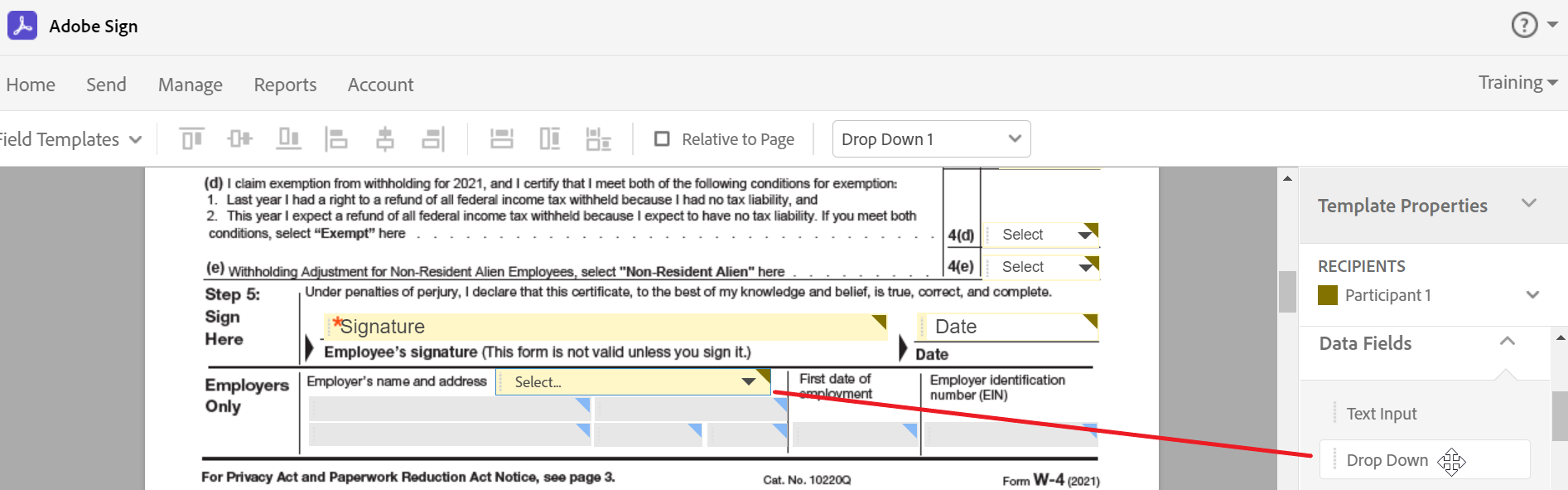Click the Participant 1 color swatch
Image resolution: width=1568 pixels, height=490 pixels.
tap(1328, 295)
